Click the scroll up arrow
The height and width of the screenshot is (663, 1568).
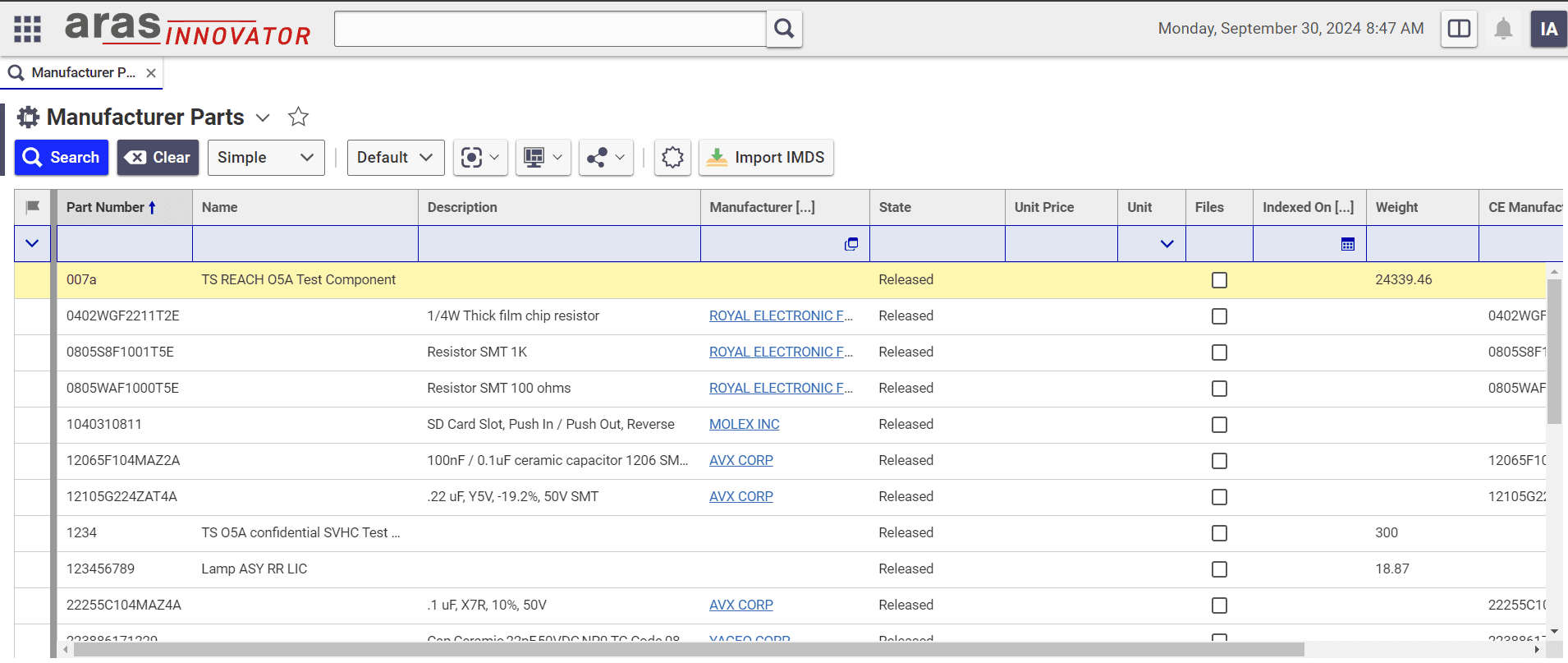point(1554,270)
